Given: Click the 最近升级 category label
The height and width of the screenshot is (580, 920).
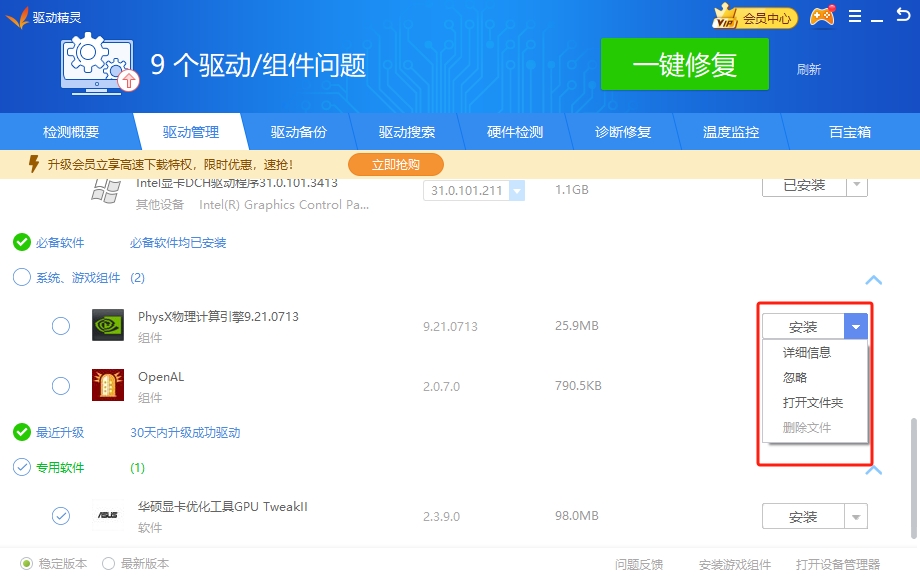Looking at the screenshot, I should pyautogui.click(x=60, y=432).
